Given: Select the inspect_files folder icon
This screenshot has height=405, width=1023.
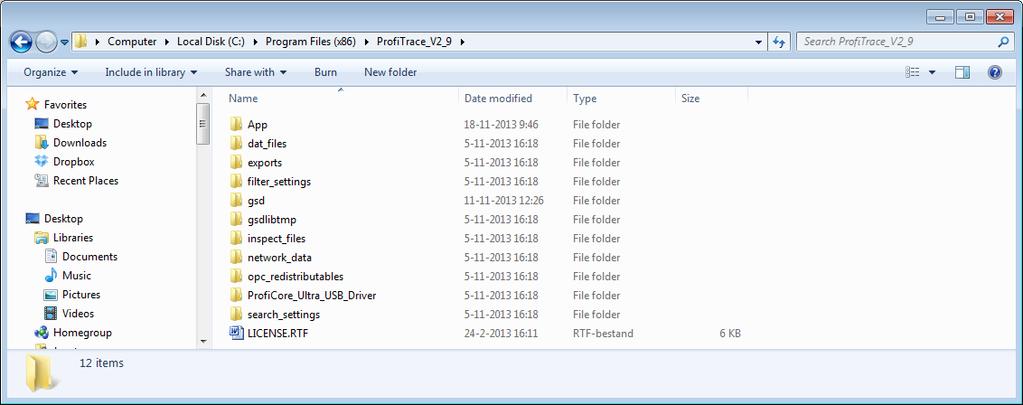Looking at the screenshot, I should pyautogui.click(x=236, y=238).
